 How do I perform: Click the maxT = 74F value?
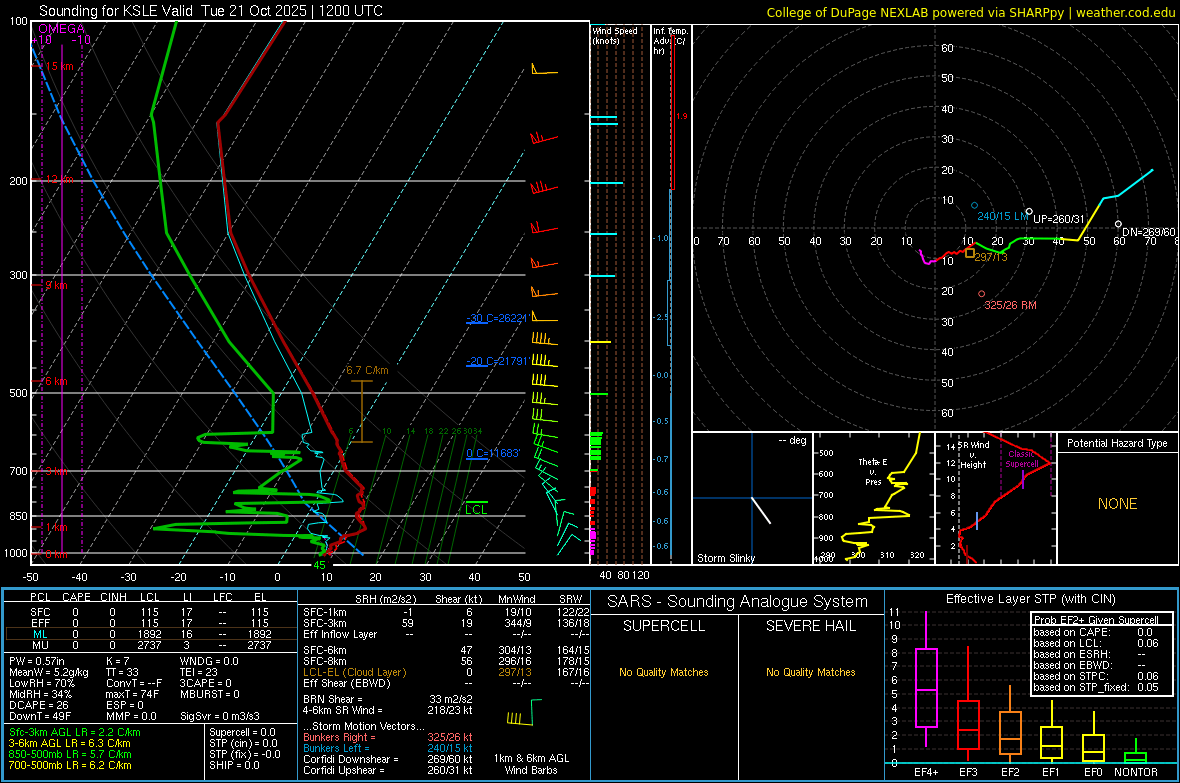pos(132,694)
